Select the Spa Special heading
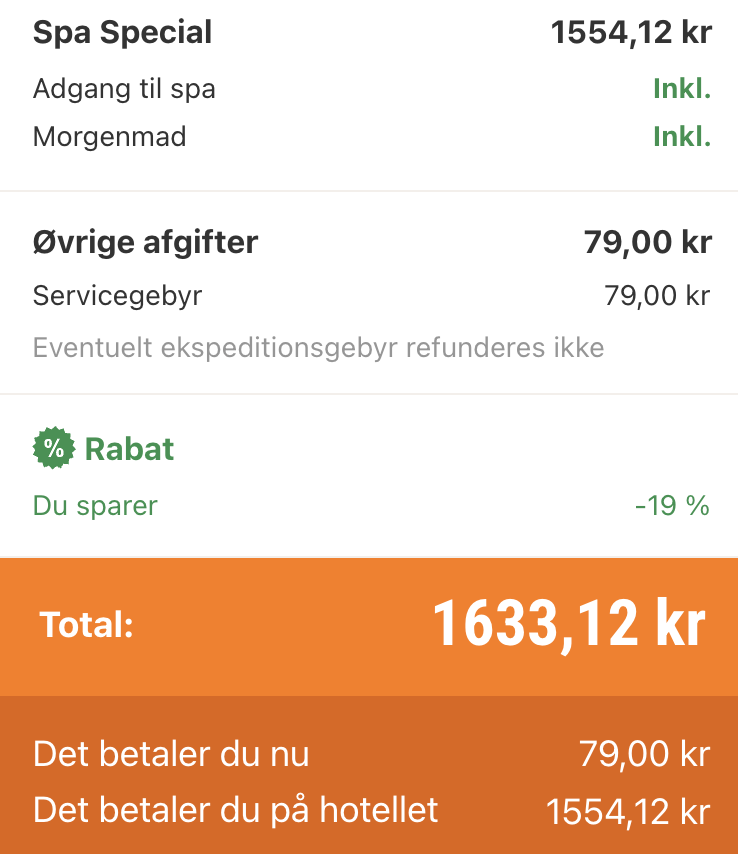Screen dimensions: 738x854 122,32
